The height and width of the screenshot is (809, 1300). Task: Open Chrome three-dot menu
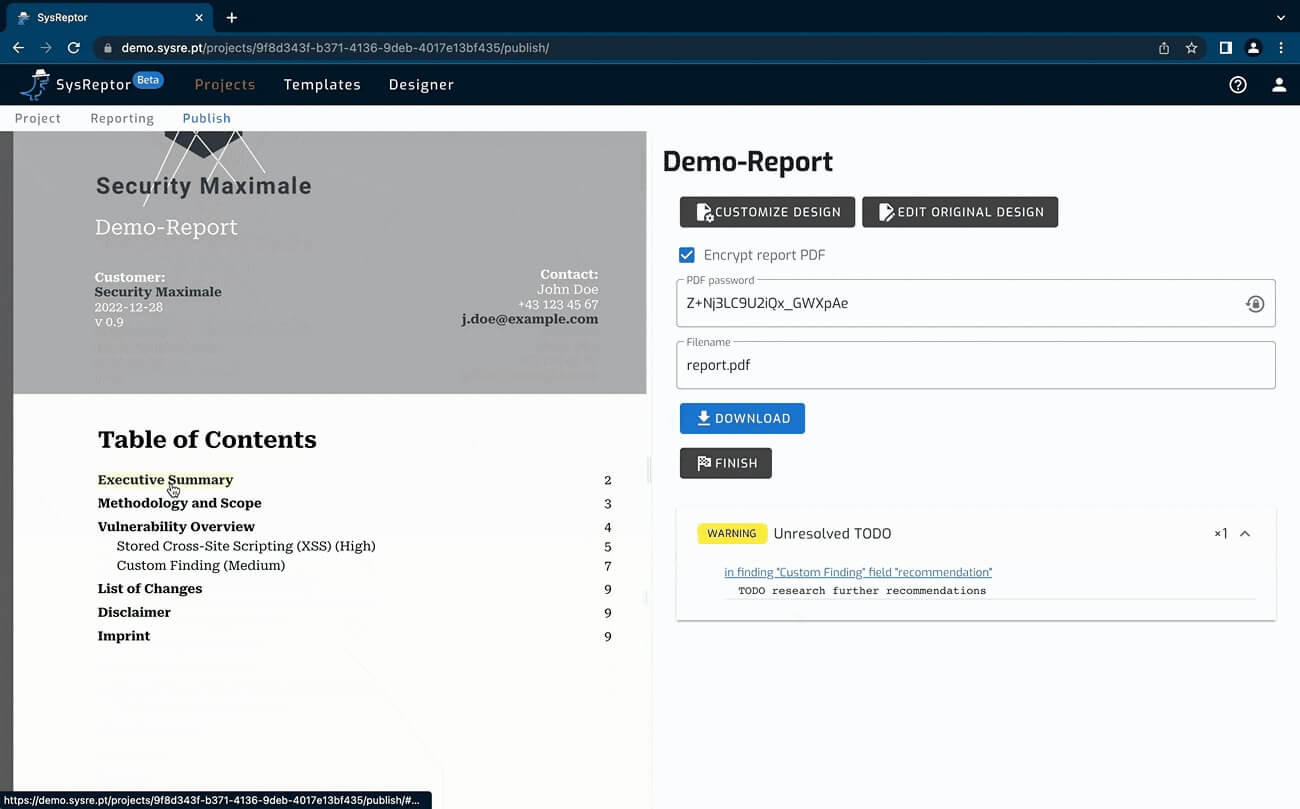1281,47
